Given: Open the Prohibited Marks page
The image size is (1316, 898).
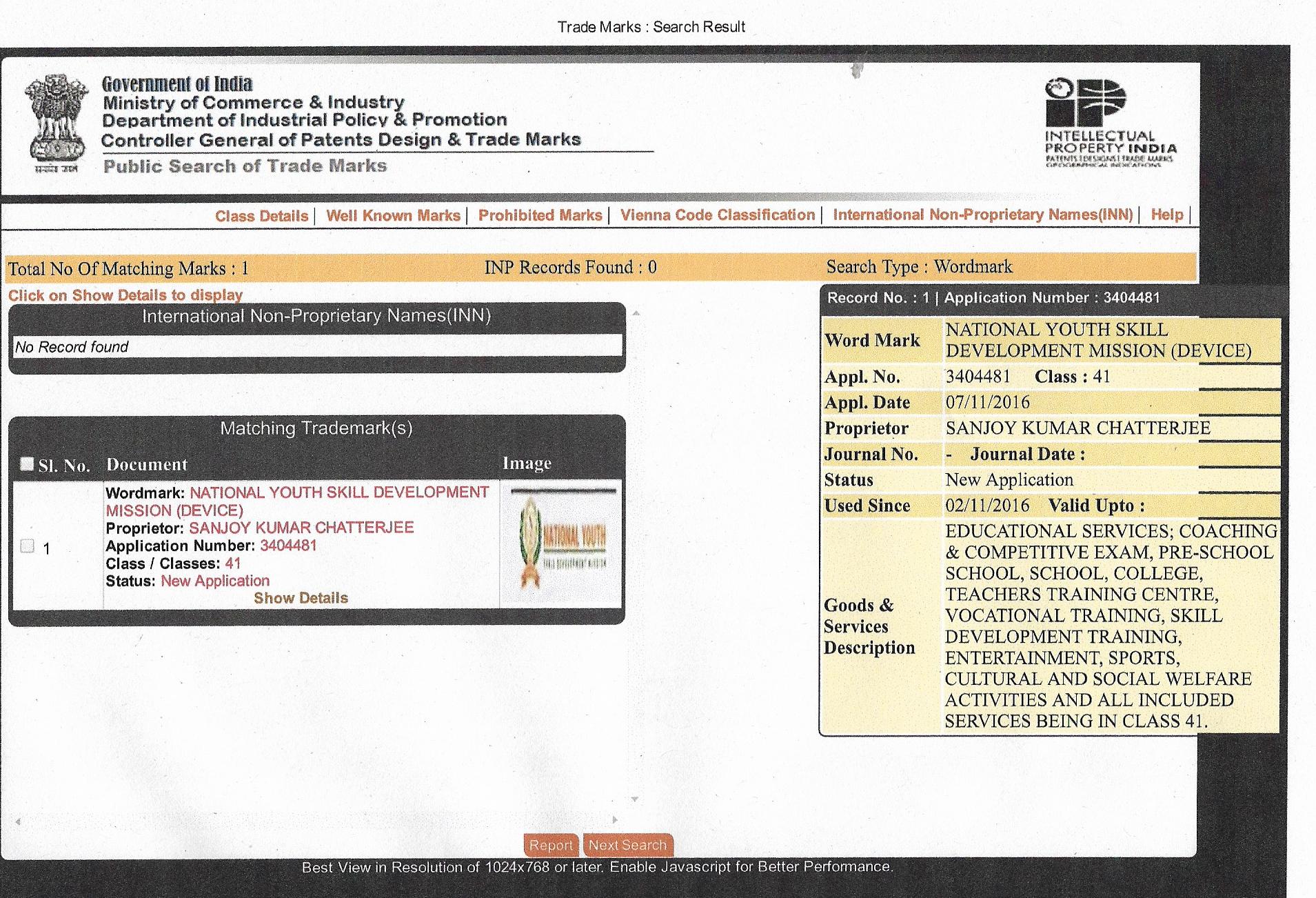Looking at the screenshot, I should (x=540, y=215).
